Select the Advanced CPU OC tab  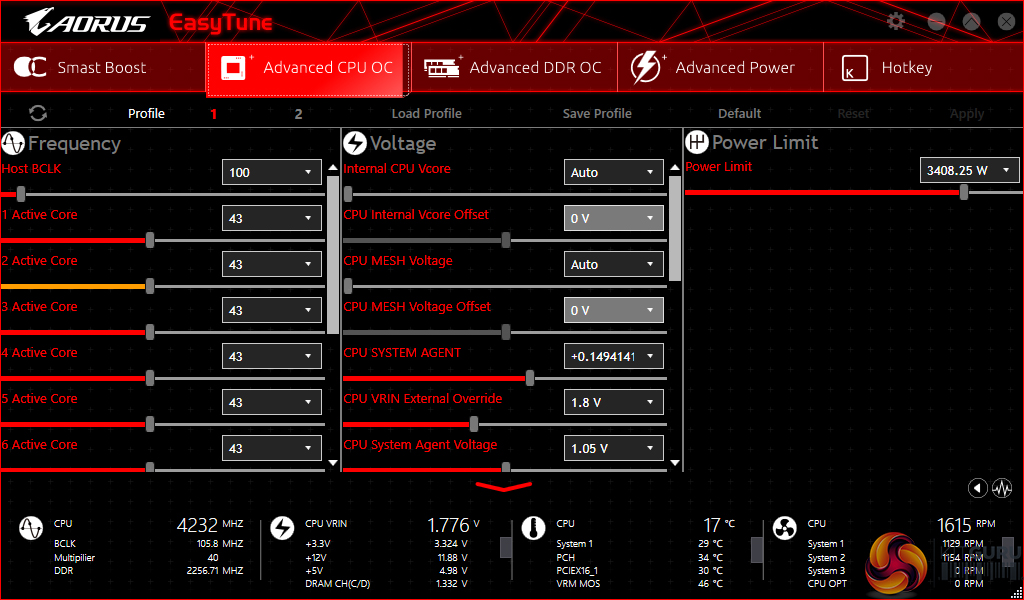308,69
